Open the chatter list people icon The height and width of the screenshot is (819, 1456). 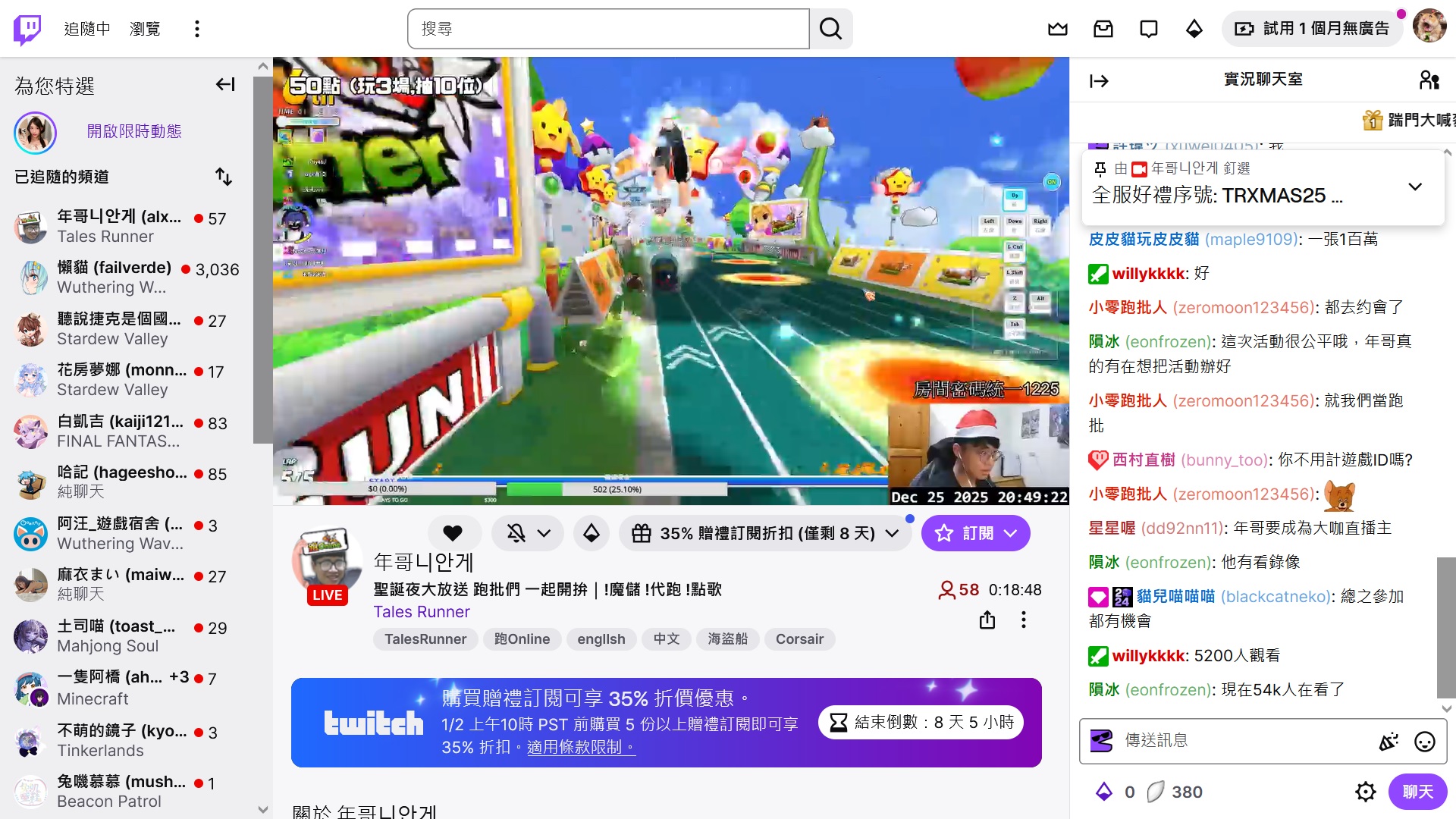[1429, 80]
